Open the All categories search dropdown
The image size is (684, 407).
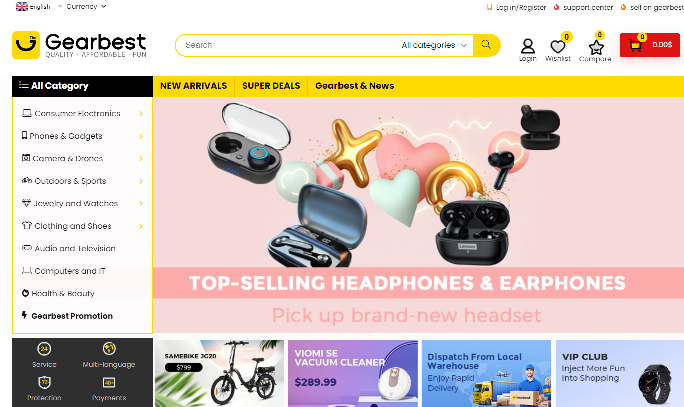click(434, 45)
